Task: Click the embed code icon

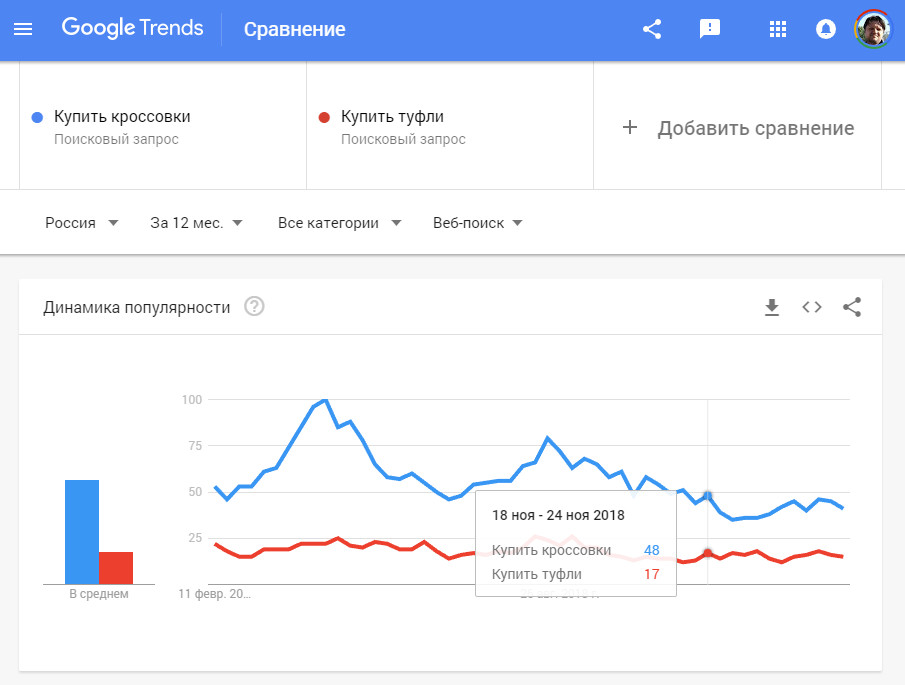Action: pos(812,307)
